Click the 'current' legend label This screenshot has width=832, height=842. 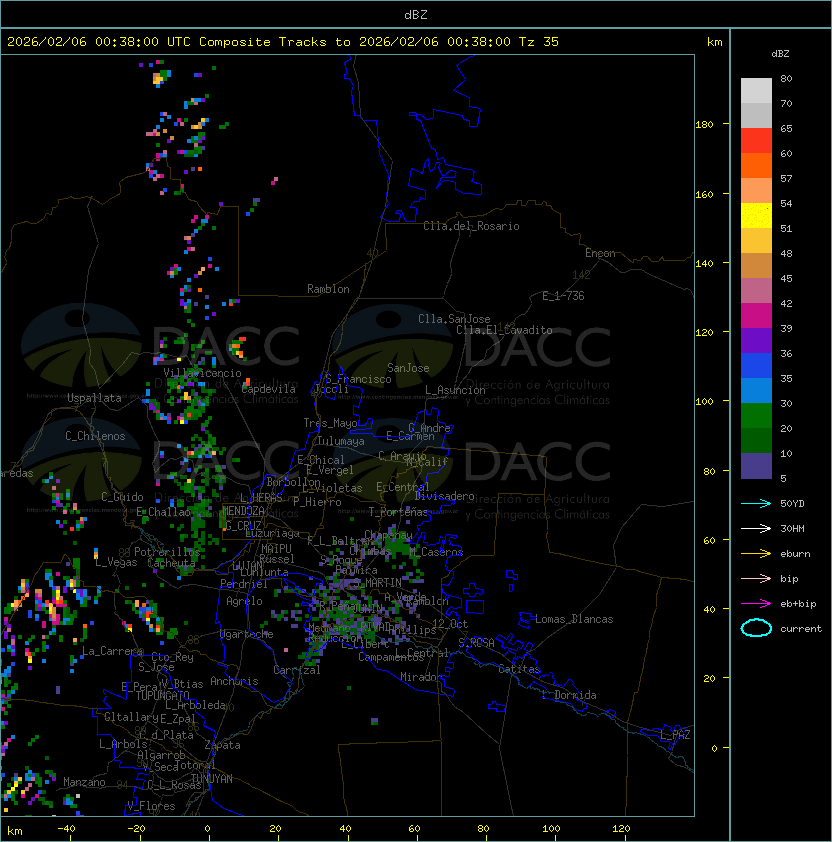(x=801, y=629)
